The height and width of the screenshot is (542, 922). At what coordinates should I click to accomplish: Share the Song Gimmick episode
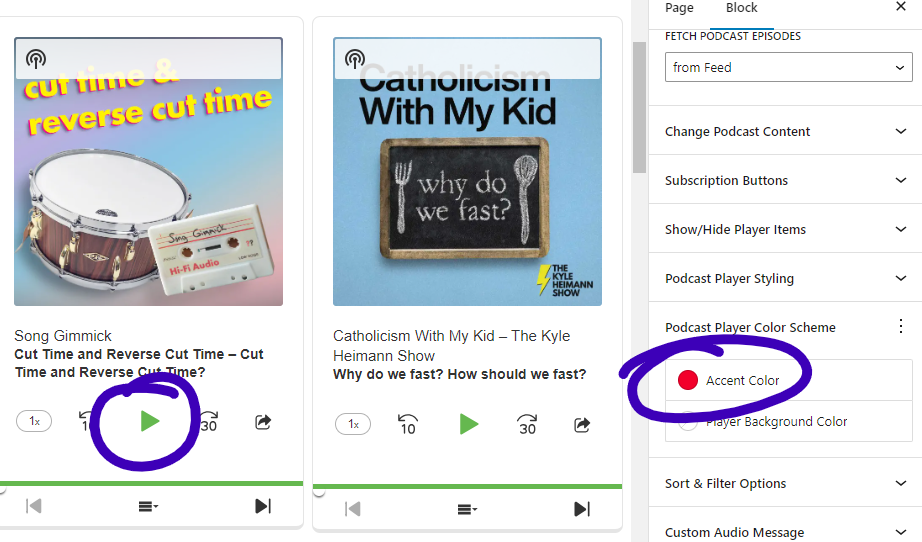(263, 421)
